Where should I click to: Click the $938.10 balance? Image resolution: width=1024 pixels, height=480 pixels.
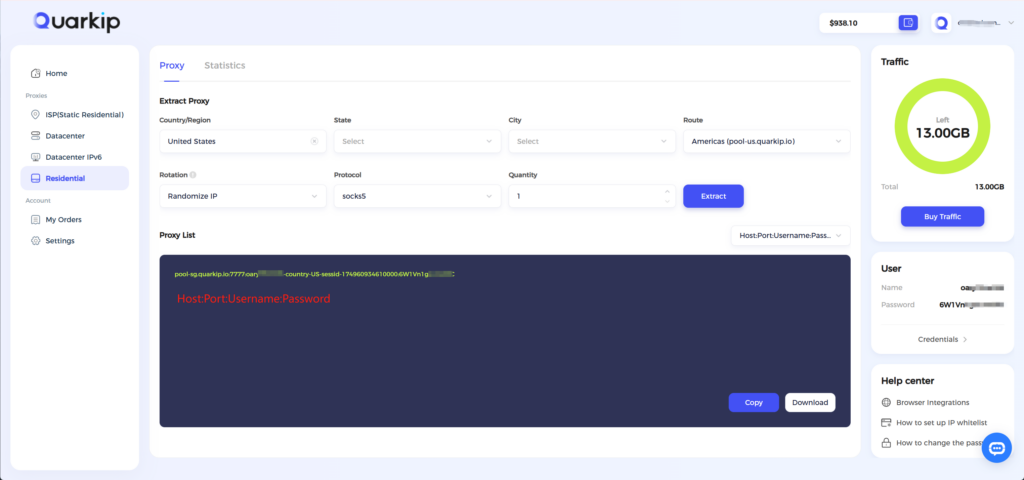click(x=843, y=23)
